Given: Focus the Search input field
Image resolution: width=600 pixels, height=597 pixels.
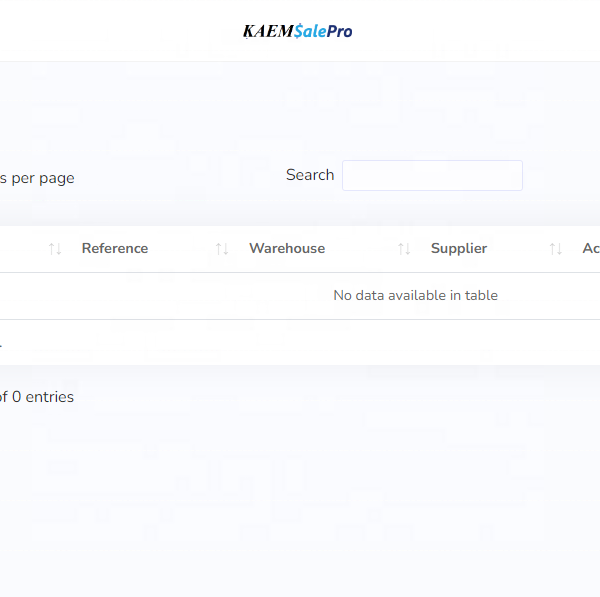Looking at the screenshot, I should click(x=432, y=176).
